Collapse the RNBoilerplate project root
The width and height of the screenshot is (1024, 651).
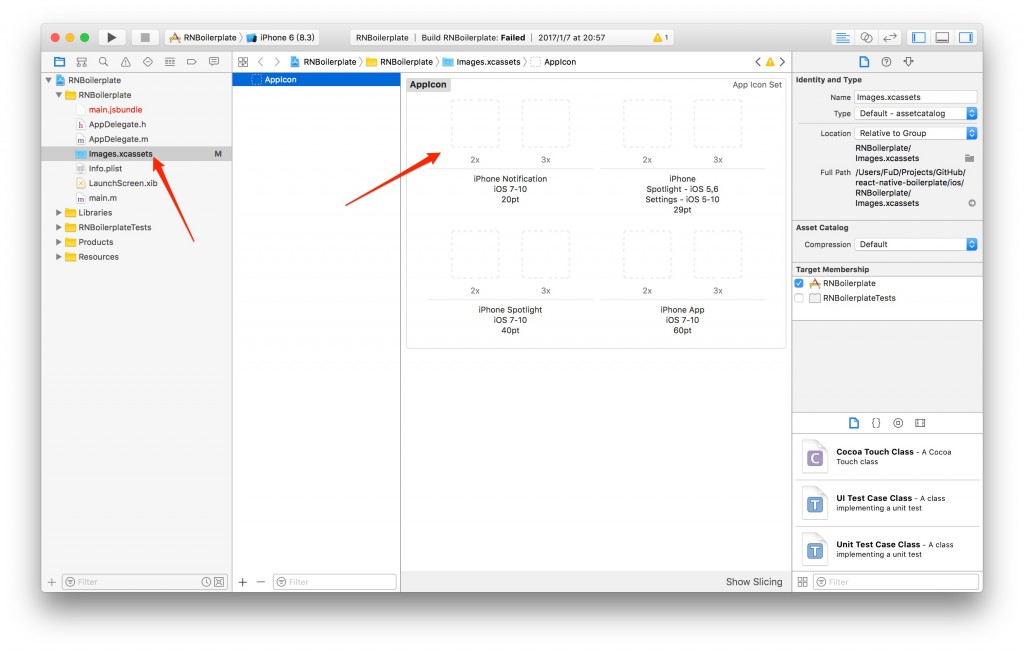[48, 80]
